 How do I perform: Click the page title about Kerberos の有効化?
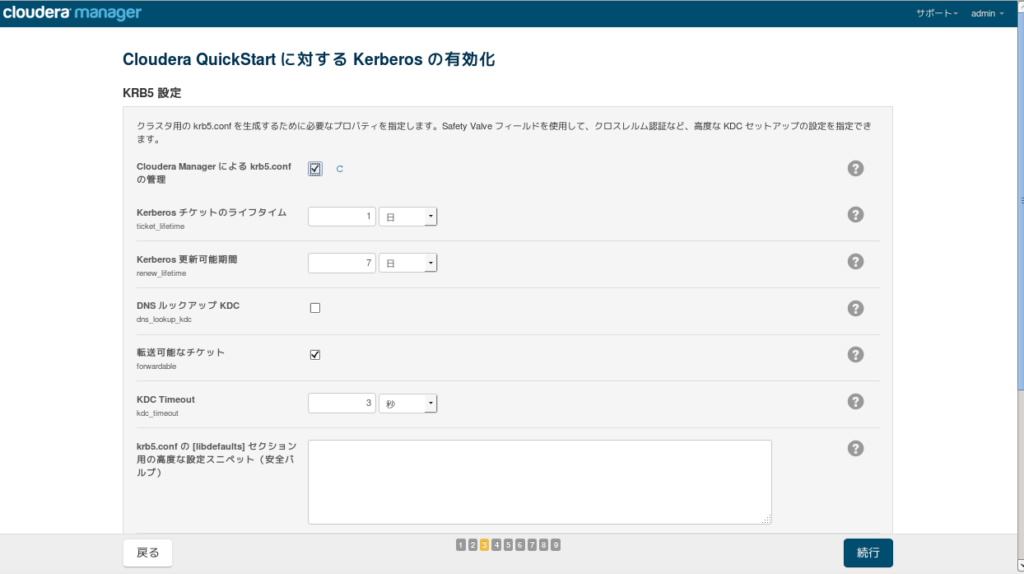[x=308, y=59]
